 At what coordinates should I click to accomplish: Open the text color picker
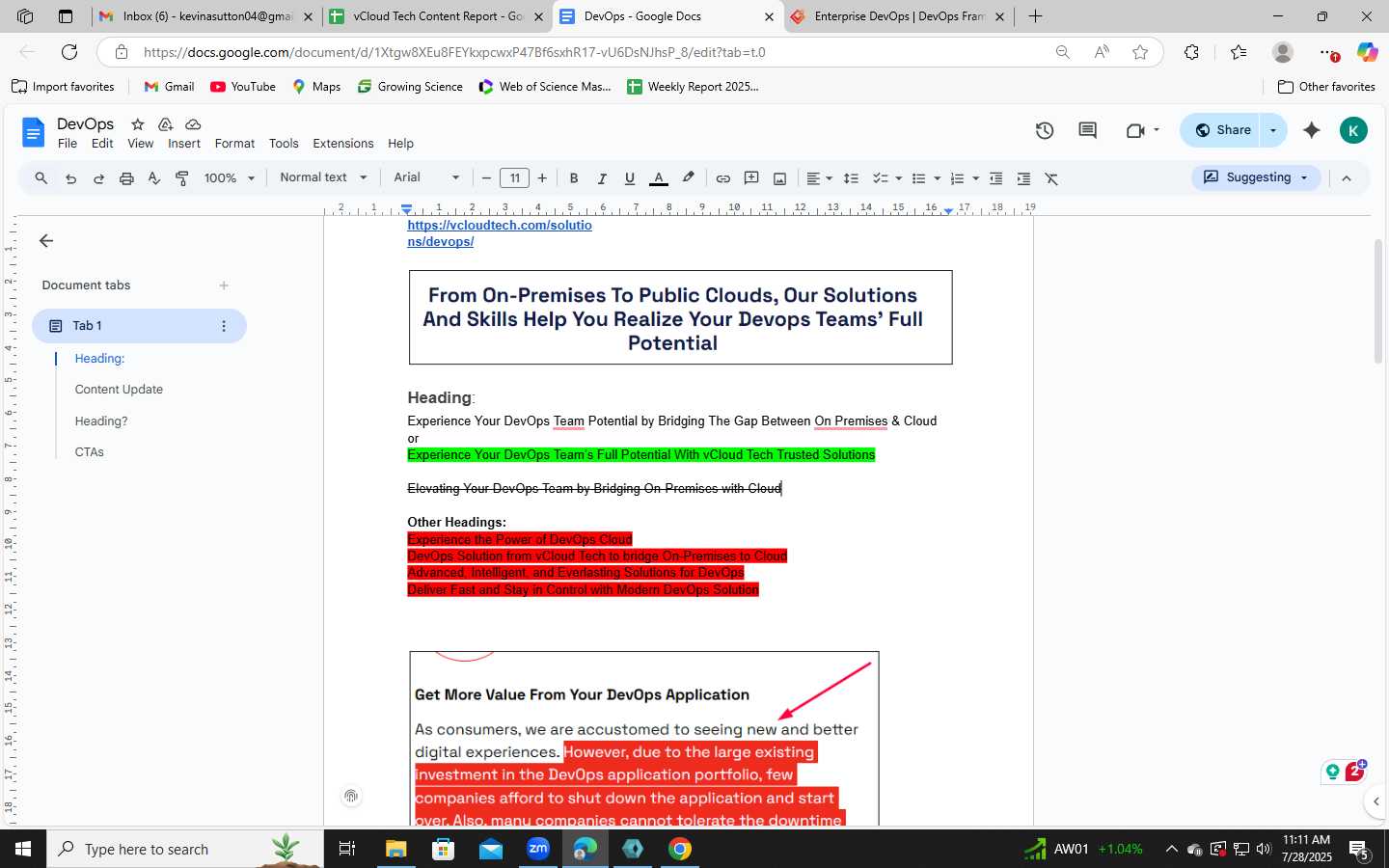(659, 178)
